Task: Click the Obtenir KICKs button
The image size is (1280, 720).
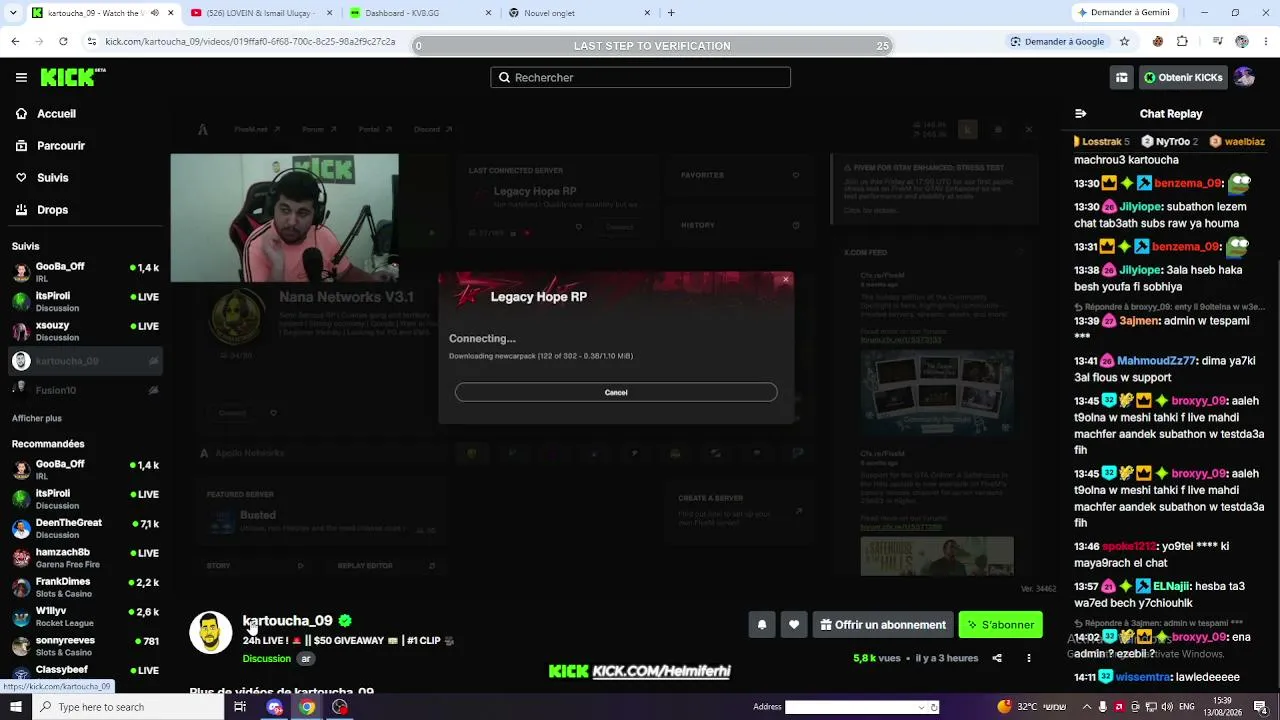Action: [x=1183, y=77]
